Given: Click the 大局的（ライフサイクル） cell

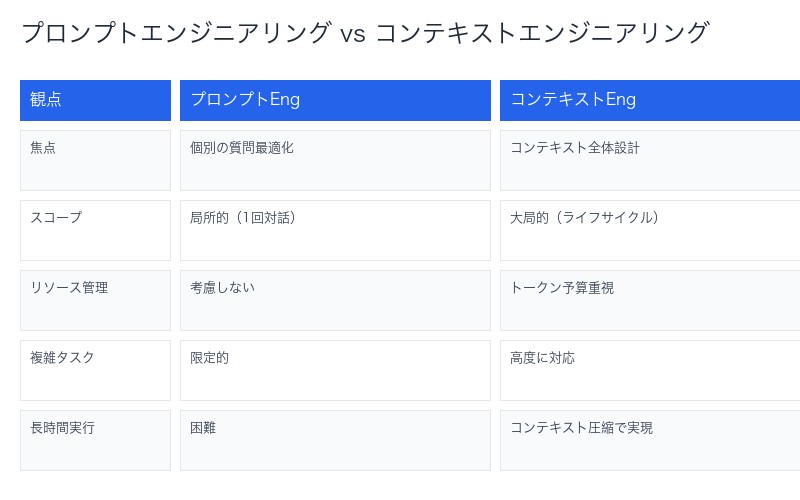Looking at the screenshot, I should click(x=650, y=230).
